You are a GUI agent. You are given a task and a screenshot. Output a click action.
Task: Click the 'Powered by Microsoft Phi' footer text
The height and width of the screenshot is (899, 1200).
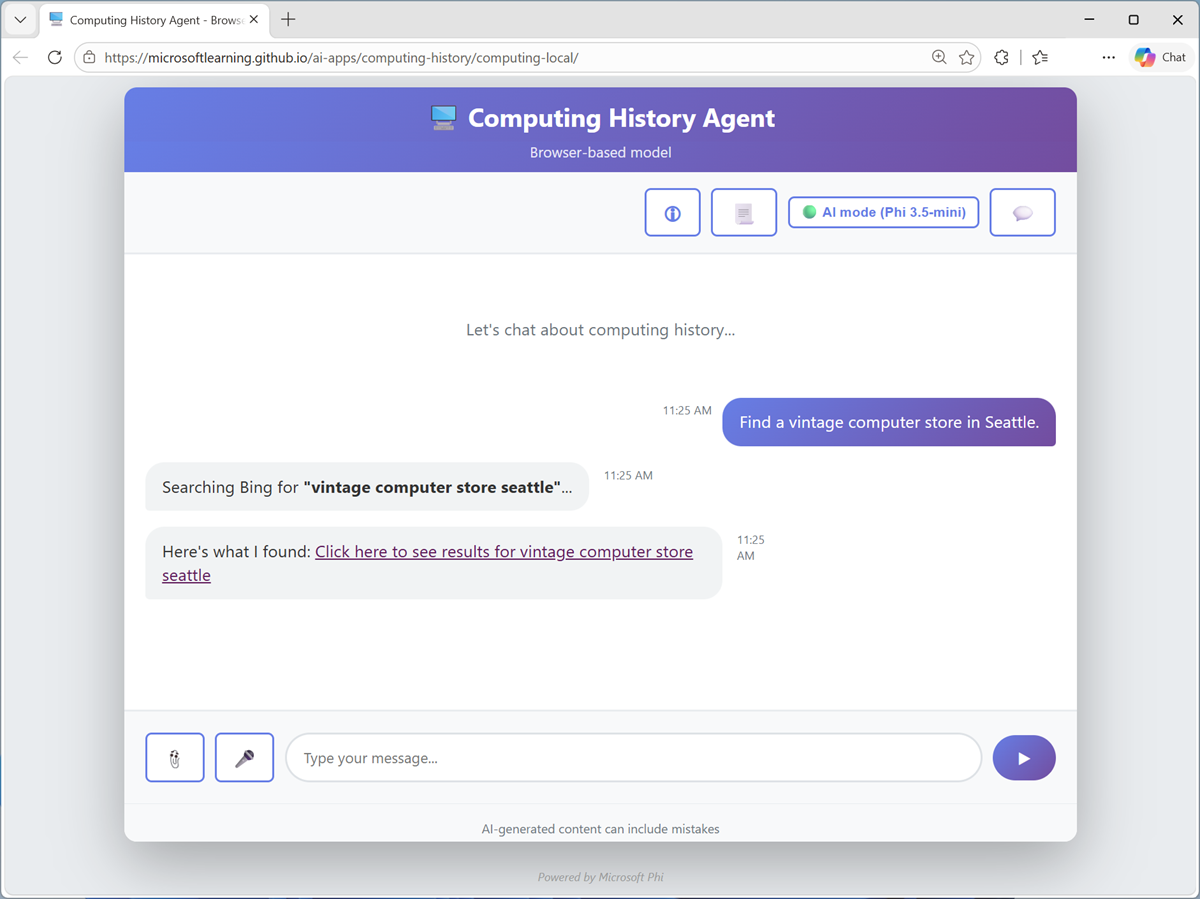600,877
